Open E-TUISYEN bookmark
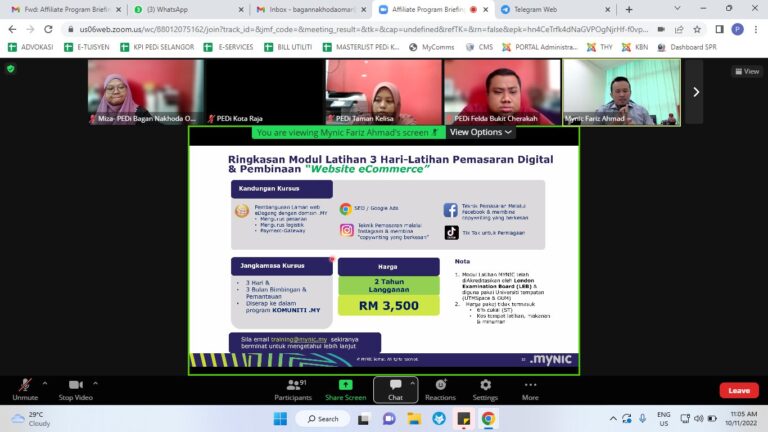The height and width of the screenshot is (432, 768). coord(87,47)
